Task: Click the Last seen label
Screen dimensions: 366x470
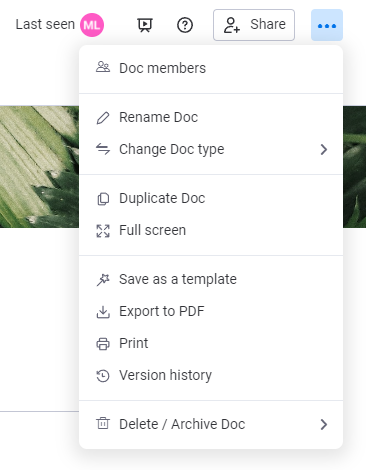Action: click(45, 24)
